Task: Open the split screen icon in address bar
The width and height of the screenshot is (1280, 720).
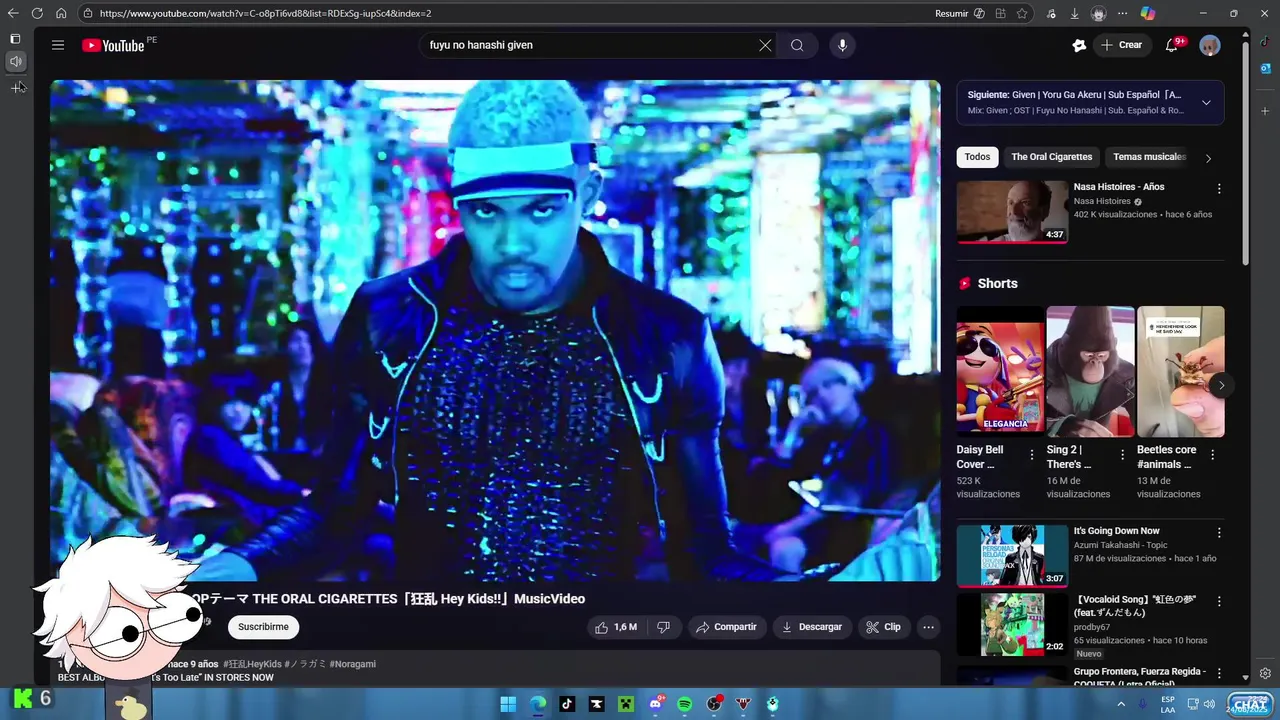Action: click(x=1000, y=14)
